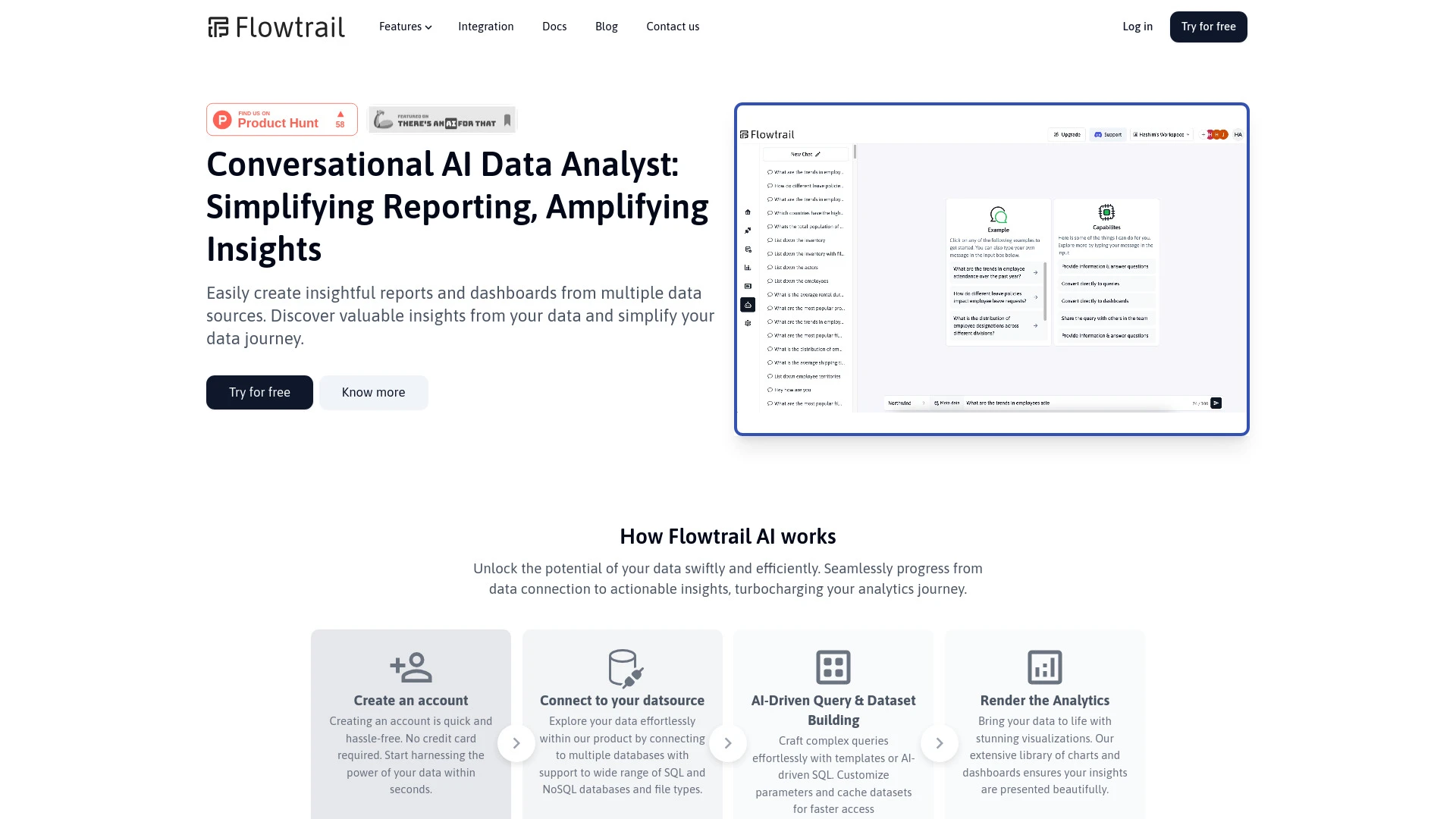
Task: Click the Know more button
Action: (x=373, y=392)
